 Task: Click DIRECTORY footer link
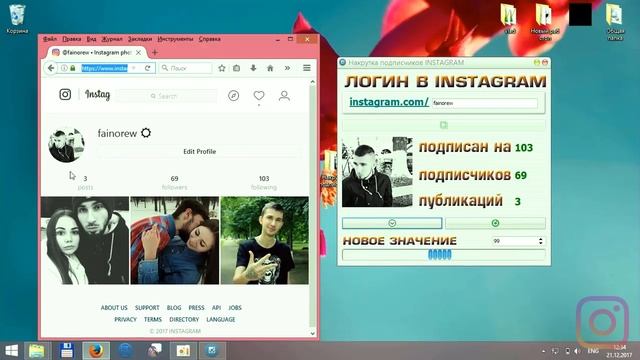(x=184, y=320)
